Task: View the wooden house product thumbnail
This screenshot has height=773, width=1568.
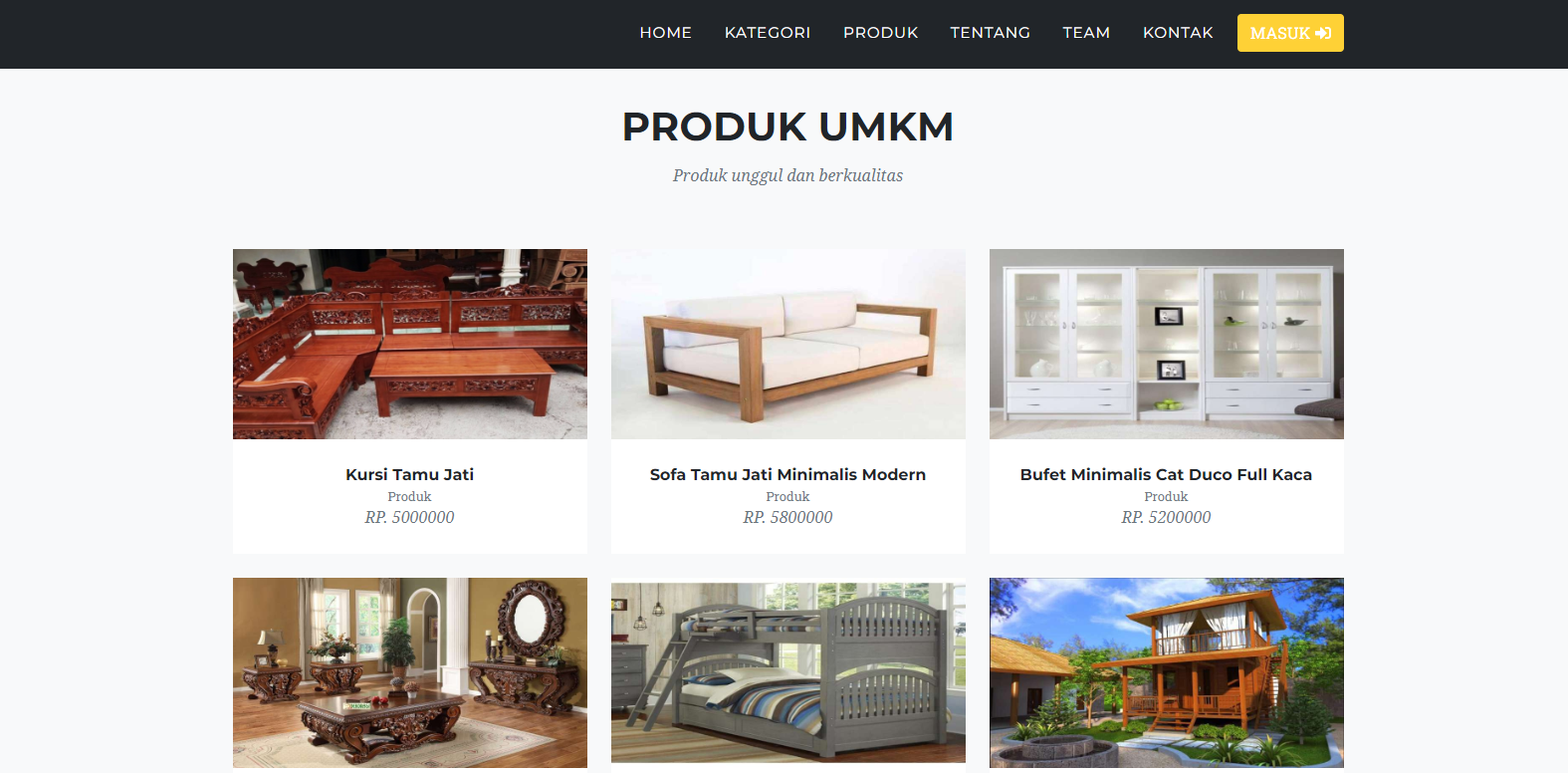Action: [x=1167, y=672]
